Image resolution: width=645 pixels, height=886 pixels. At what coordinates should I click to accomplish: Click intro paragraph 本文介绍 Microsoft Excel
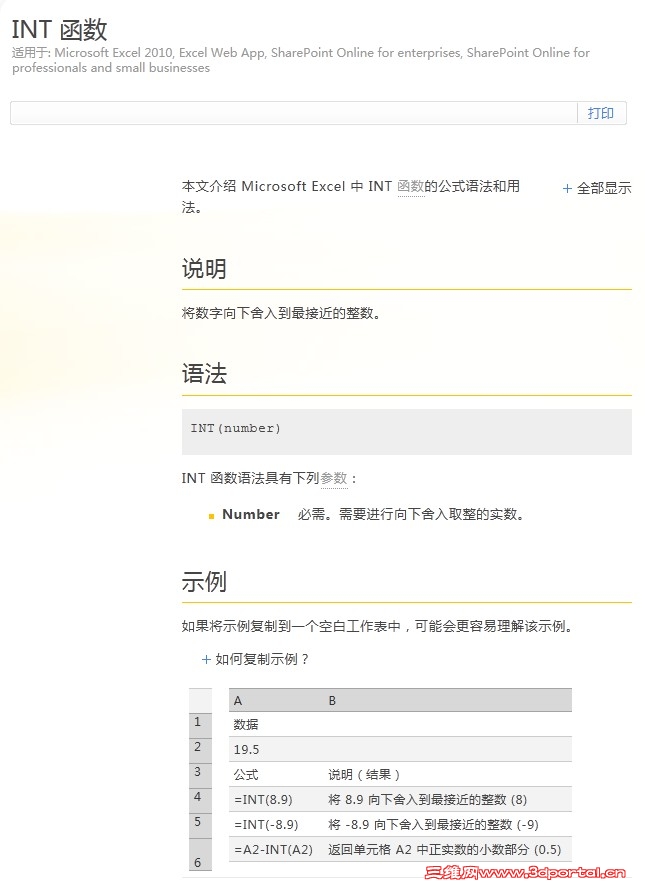(x=350, y=196)
